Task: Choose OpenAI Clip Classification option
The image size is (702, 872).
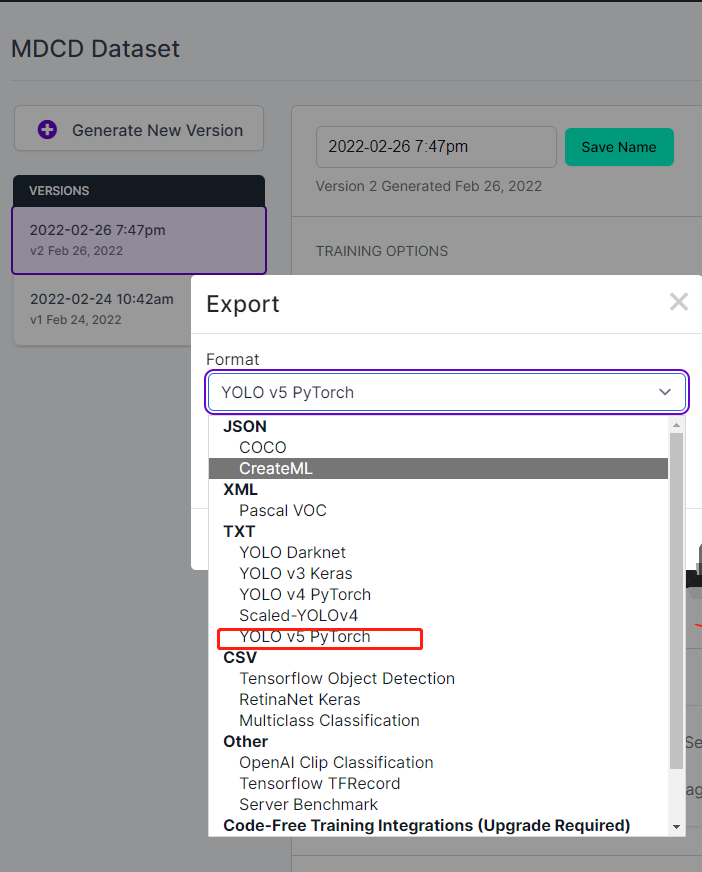Action: (438, 762)
